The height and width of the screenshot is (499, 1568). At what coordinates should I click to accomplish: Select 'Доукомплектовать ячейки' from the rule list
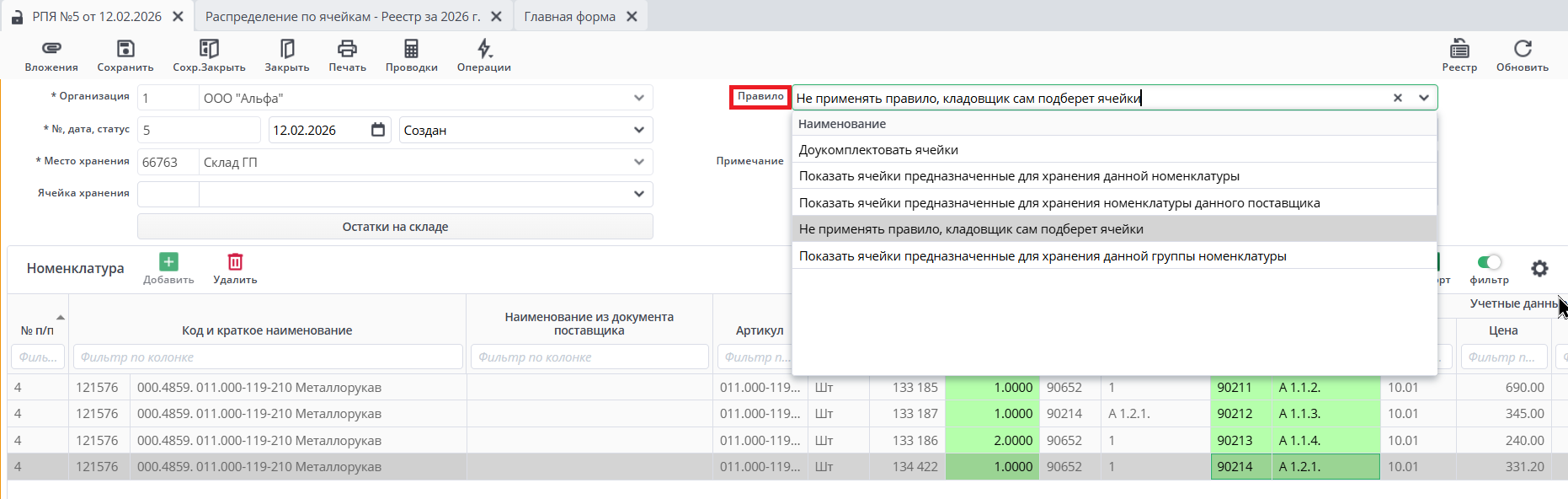coord(878,150)
